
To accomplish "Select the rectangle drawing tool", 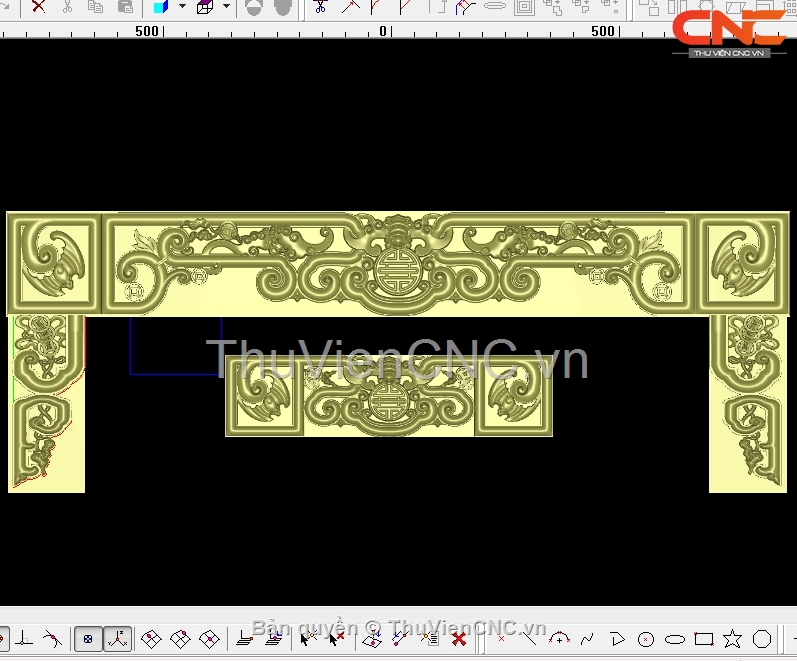I will point(704,638).
